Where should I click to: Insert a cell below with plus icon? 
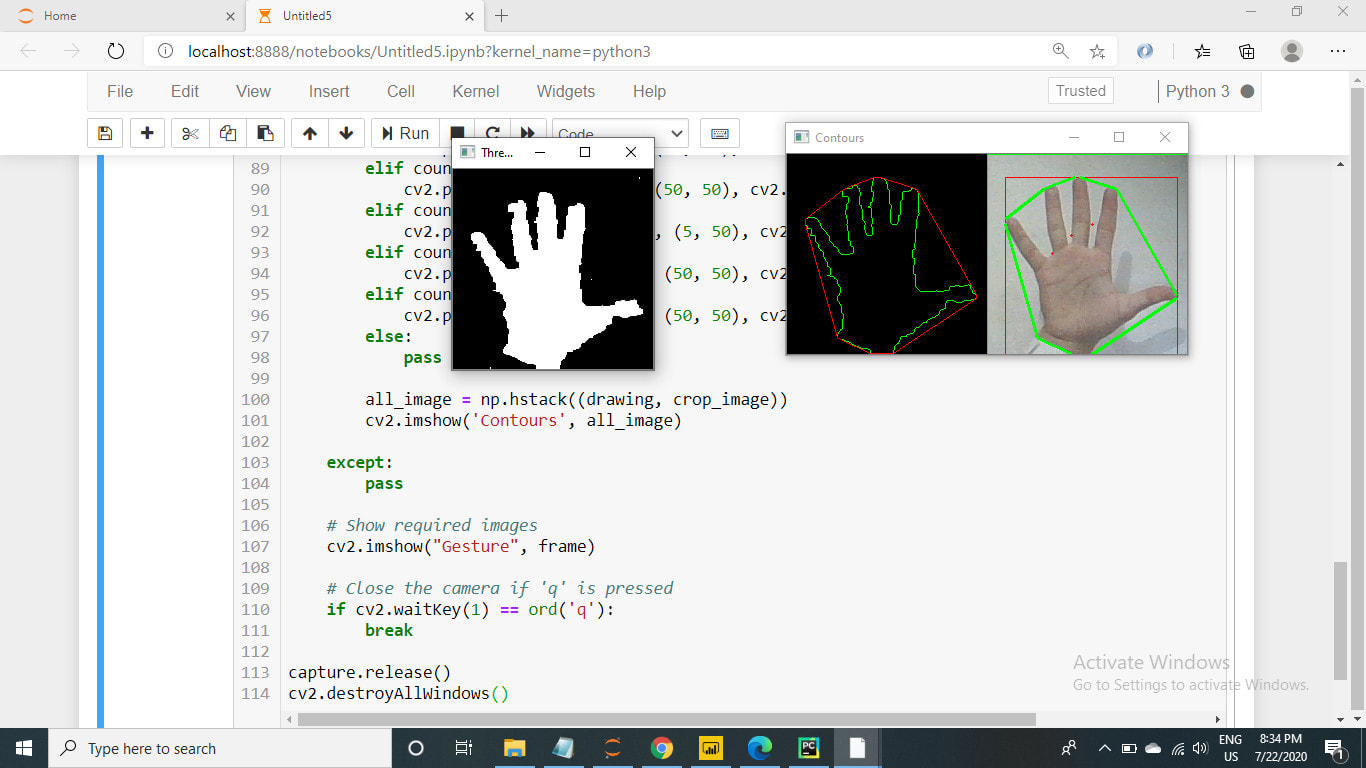click(147, 133)
